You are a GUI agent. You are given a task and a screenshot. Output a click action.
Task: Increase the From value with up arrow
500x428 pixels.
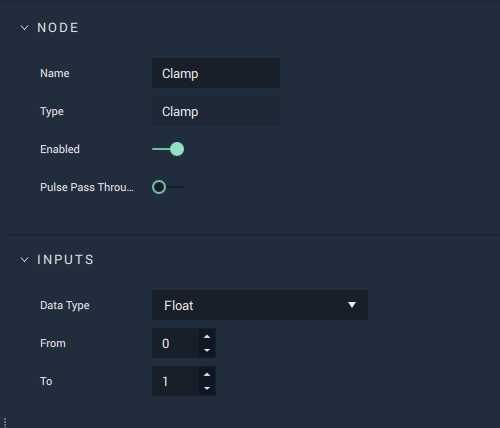pyautogui.click(x=207, y=336)
